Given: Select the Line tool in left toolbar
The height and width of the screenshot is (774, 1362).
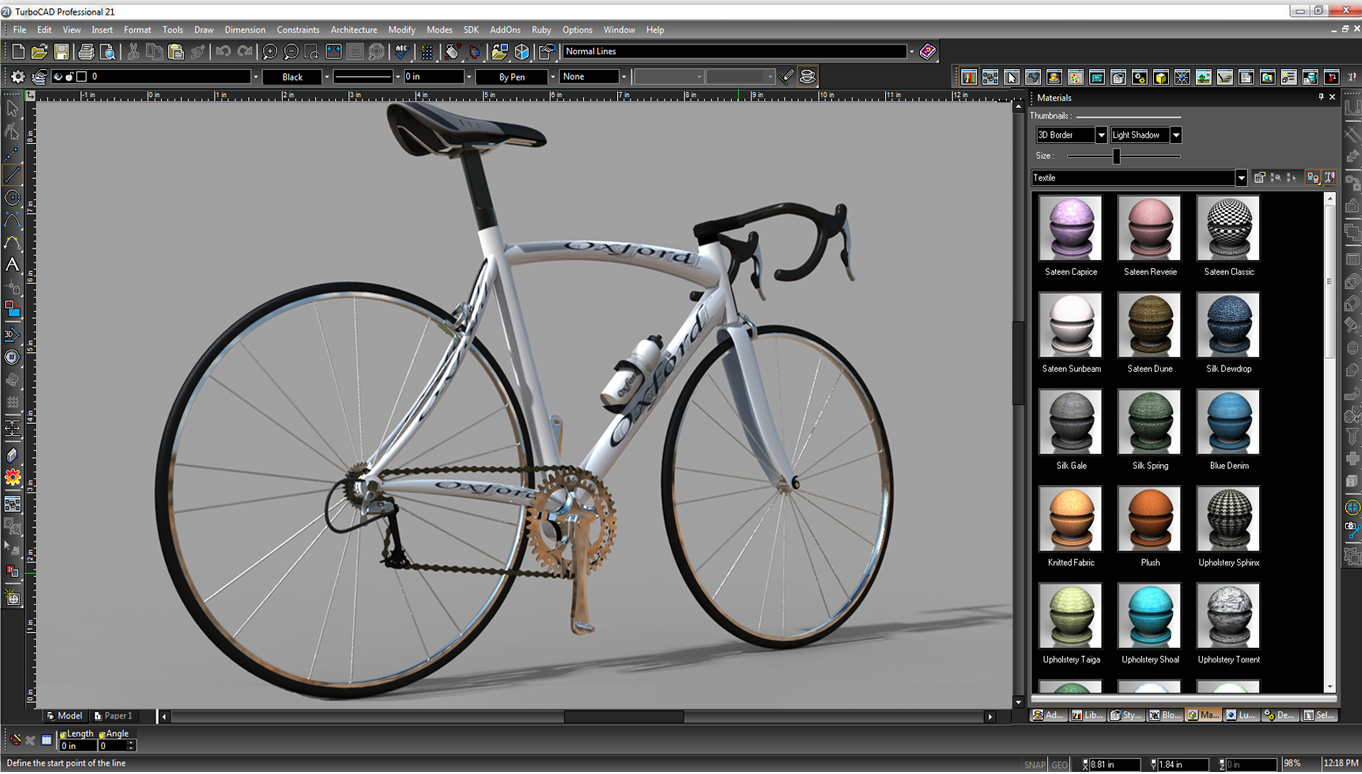Looking at the screenshot, I should (x=12, y=176).
